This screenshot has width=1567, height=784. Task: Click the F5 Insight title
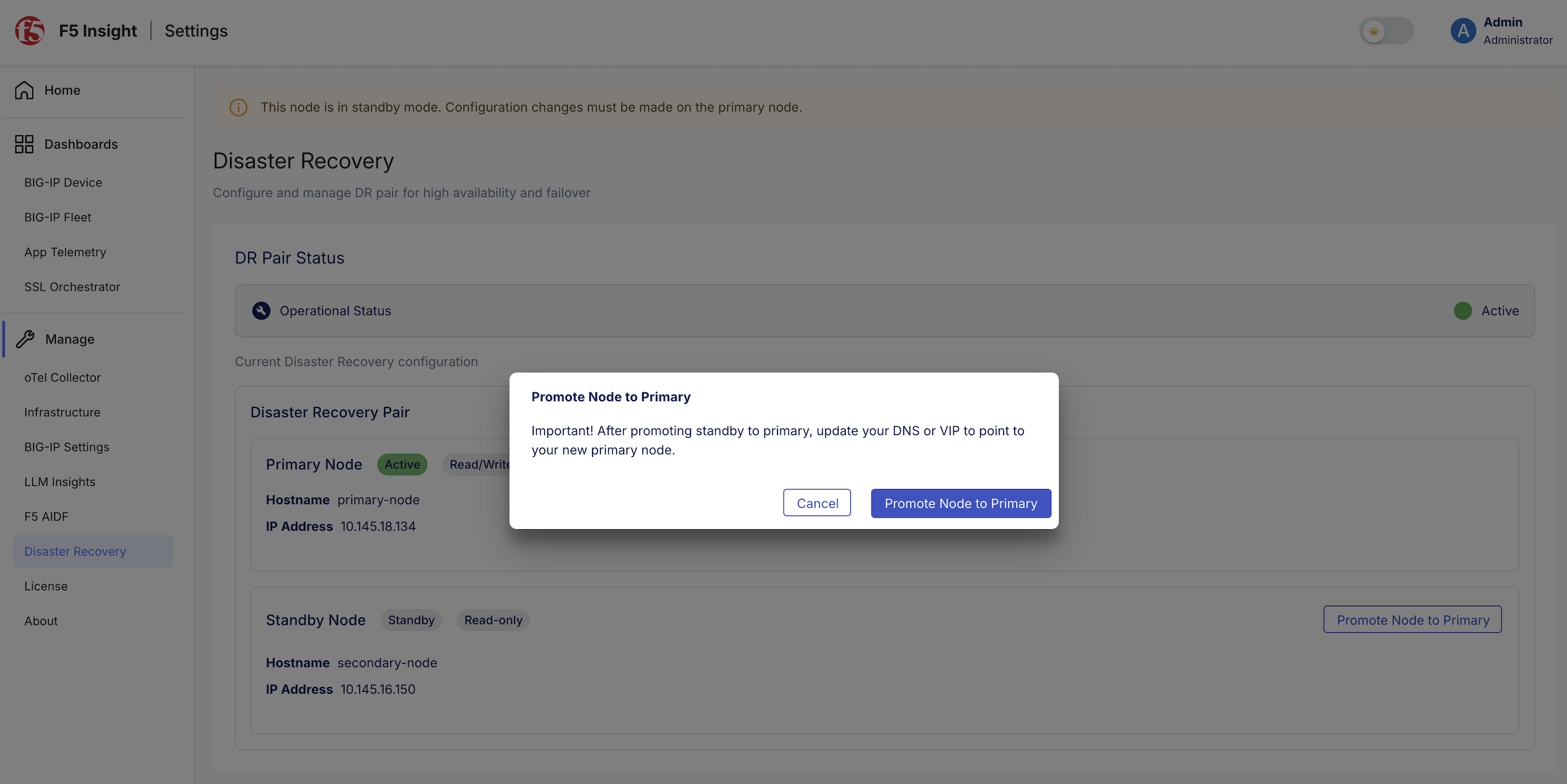coord(98,31)
